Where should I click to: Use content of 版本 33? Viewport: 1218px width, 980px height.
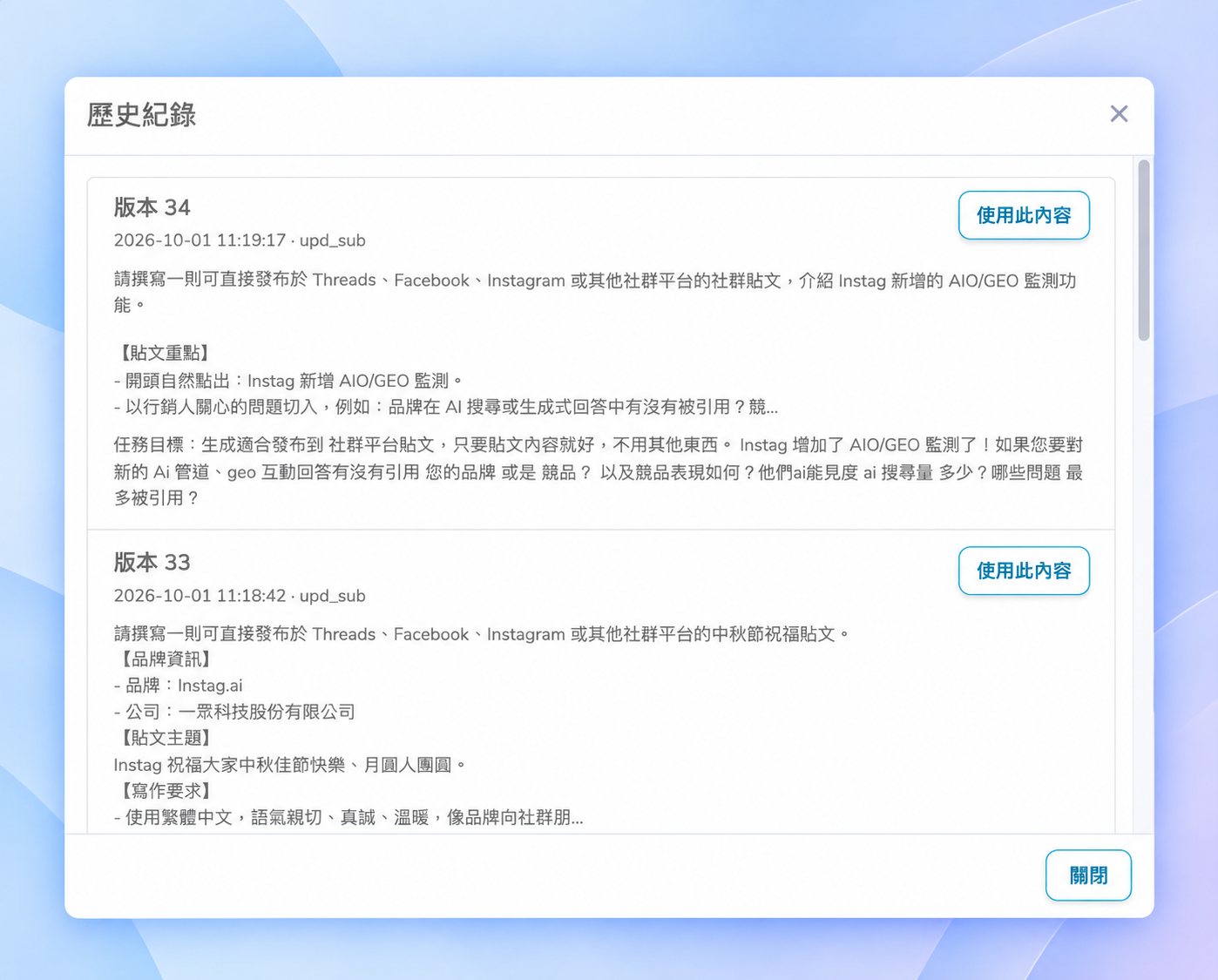pyautogui.click(x=1024, y=571)
